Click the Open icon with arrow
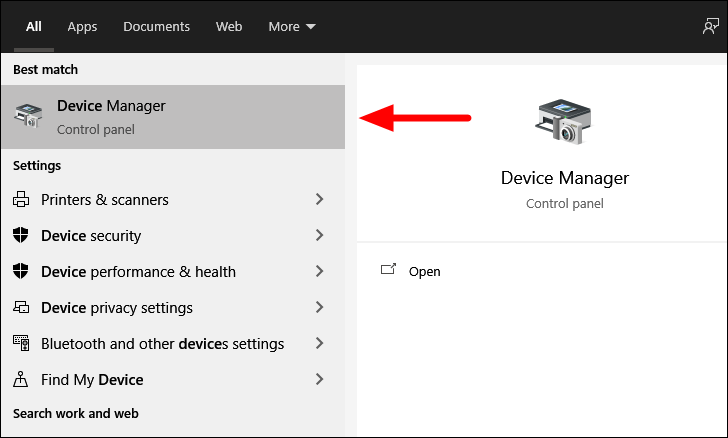This screenshot has width=728, height=438. click(x=389, y=269)
